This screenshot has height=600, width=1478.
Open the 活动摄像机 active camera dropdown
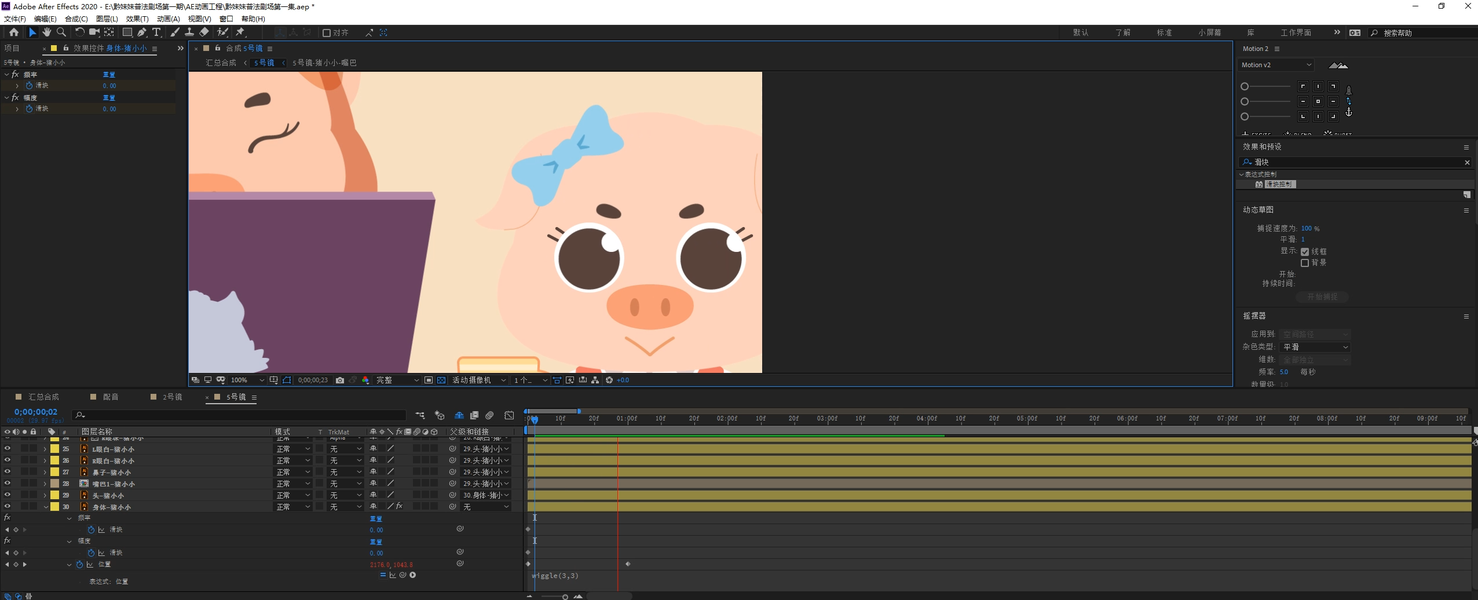click(x=479, y=380)
